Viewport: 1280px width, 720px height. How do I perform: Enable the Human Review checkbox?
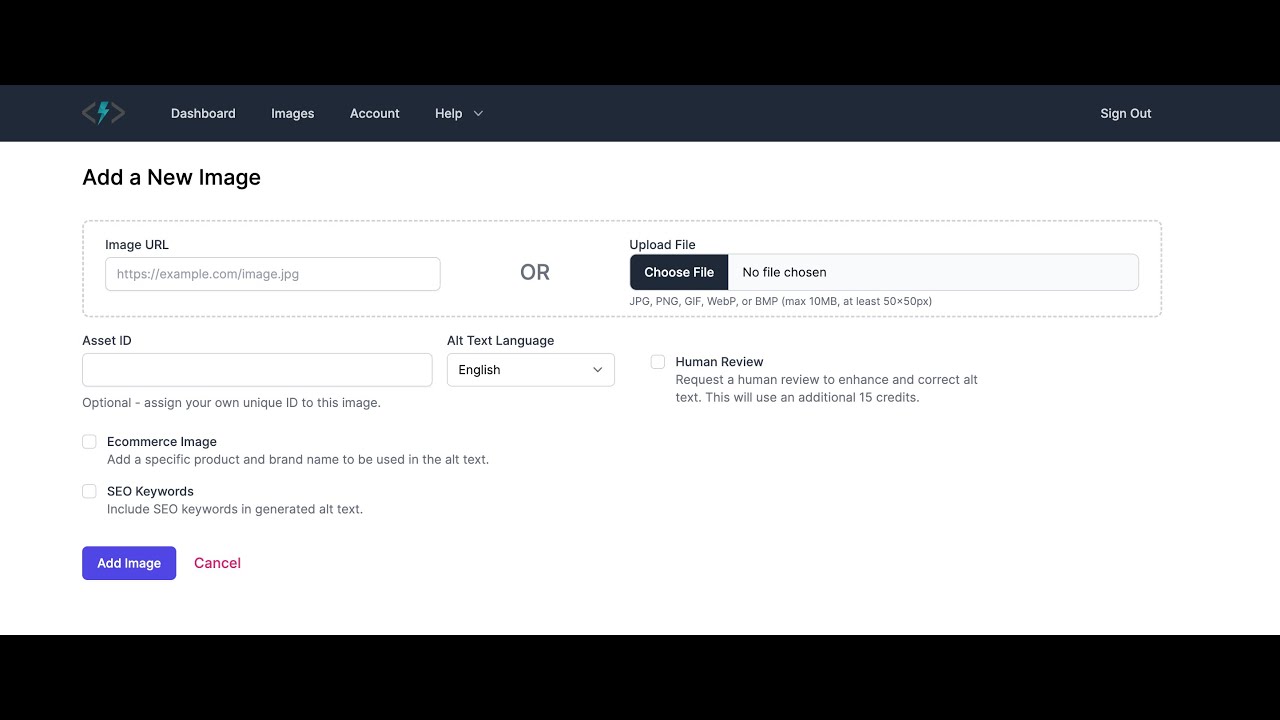[x=657, y=361]
